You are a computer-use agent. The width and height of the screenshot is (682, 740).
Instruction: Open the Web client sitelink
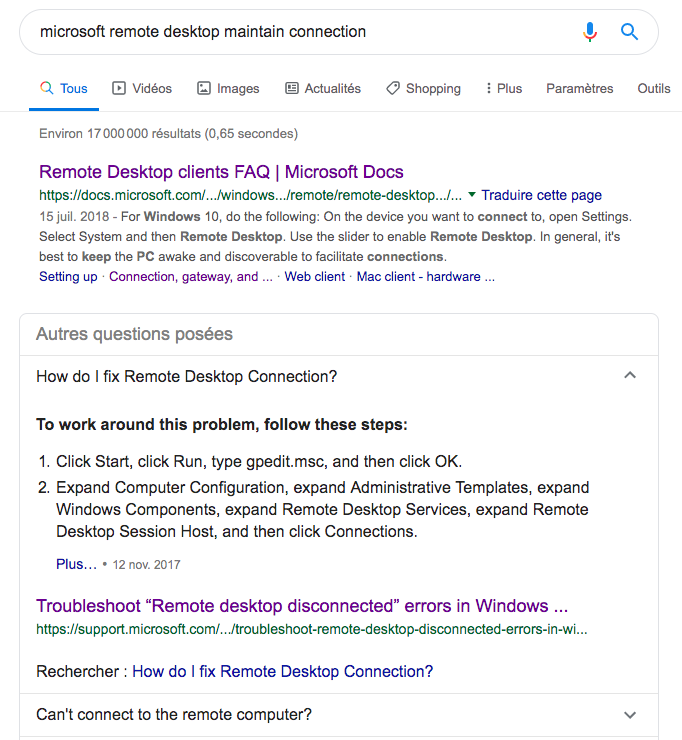coord(314,277)
